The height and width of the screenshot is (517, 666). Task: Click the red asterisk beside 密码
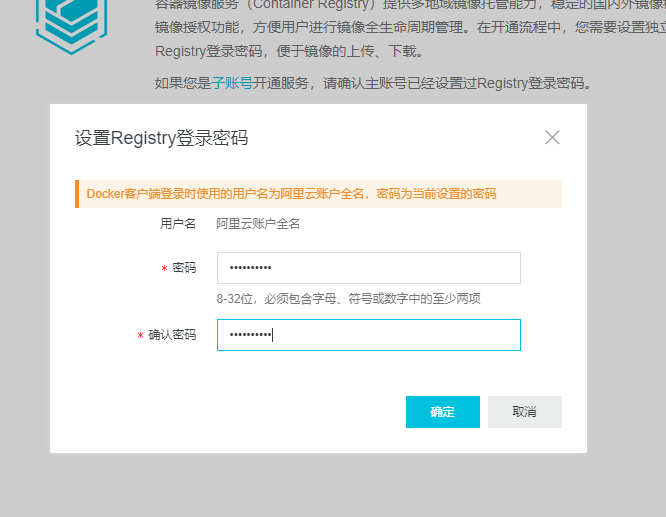(x=164, y=269)
